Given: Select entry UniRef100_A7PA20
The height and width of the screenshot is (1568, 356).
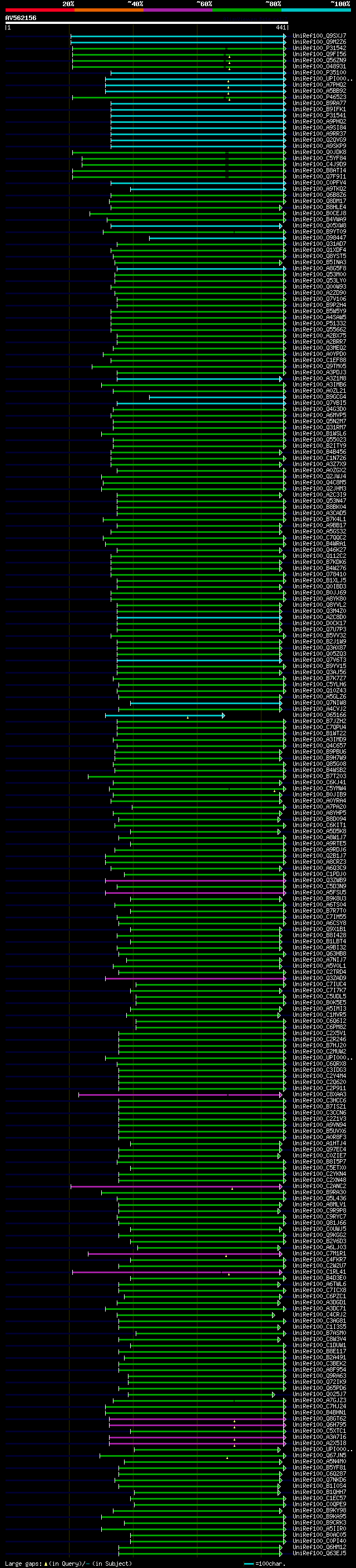Looking at the screenshot, I should click(x=319, y=807).
